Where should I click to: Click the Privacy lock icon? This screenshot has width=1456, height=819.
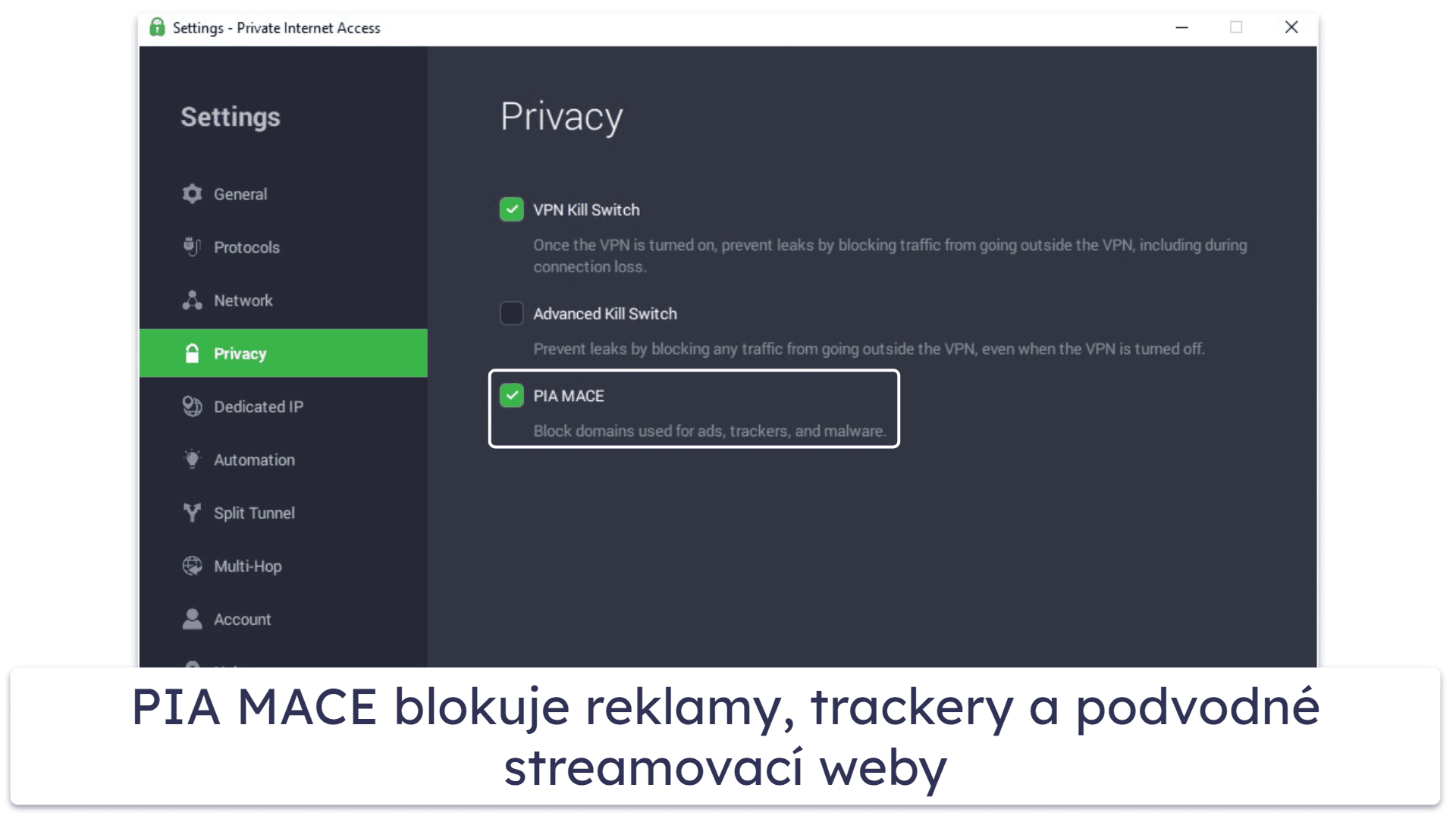(x=194, y=353)
